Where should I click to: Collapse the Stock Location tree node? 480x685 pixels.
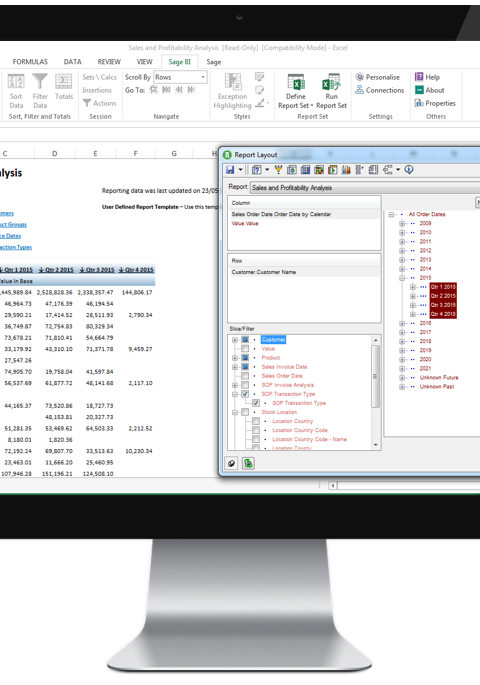pyautogui.click(x=235, y=412)
